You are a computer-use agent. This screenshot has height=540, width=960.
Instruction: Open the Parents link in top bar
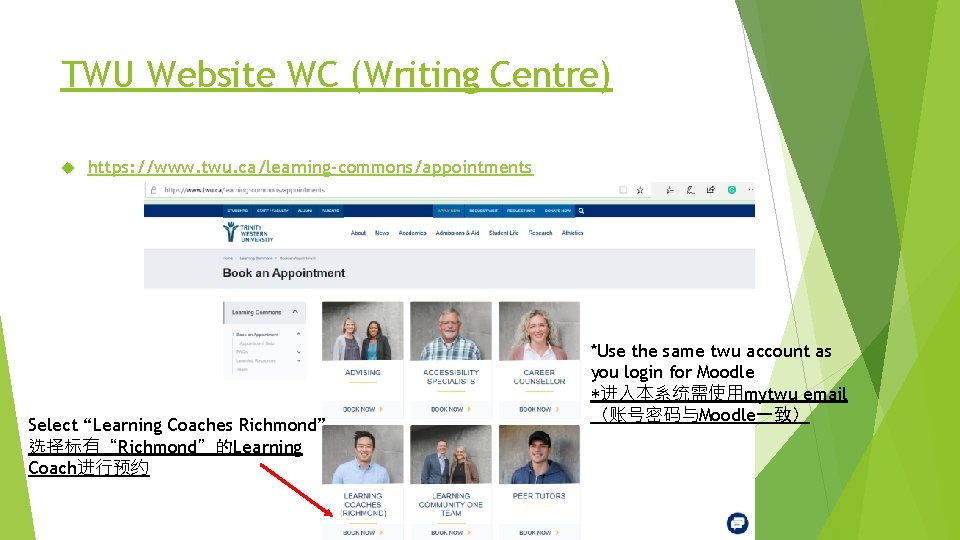click(330, 211)
